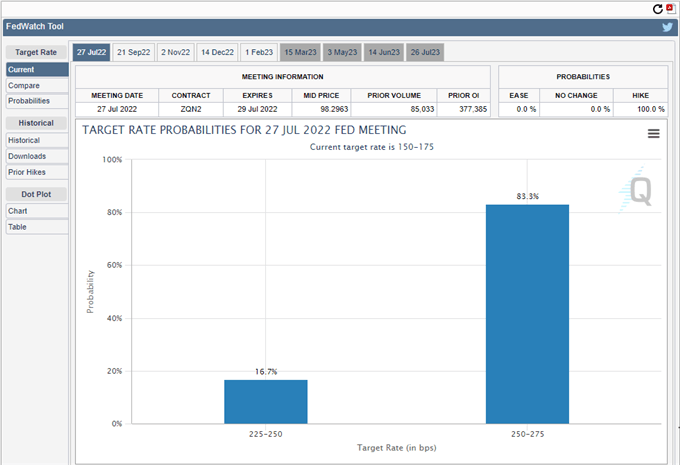The height and width of the screenshot is (465, 680).
Task: Click the 29 Jul 2022 expires cell
Action: 258,109
